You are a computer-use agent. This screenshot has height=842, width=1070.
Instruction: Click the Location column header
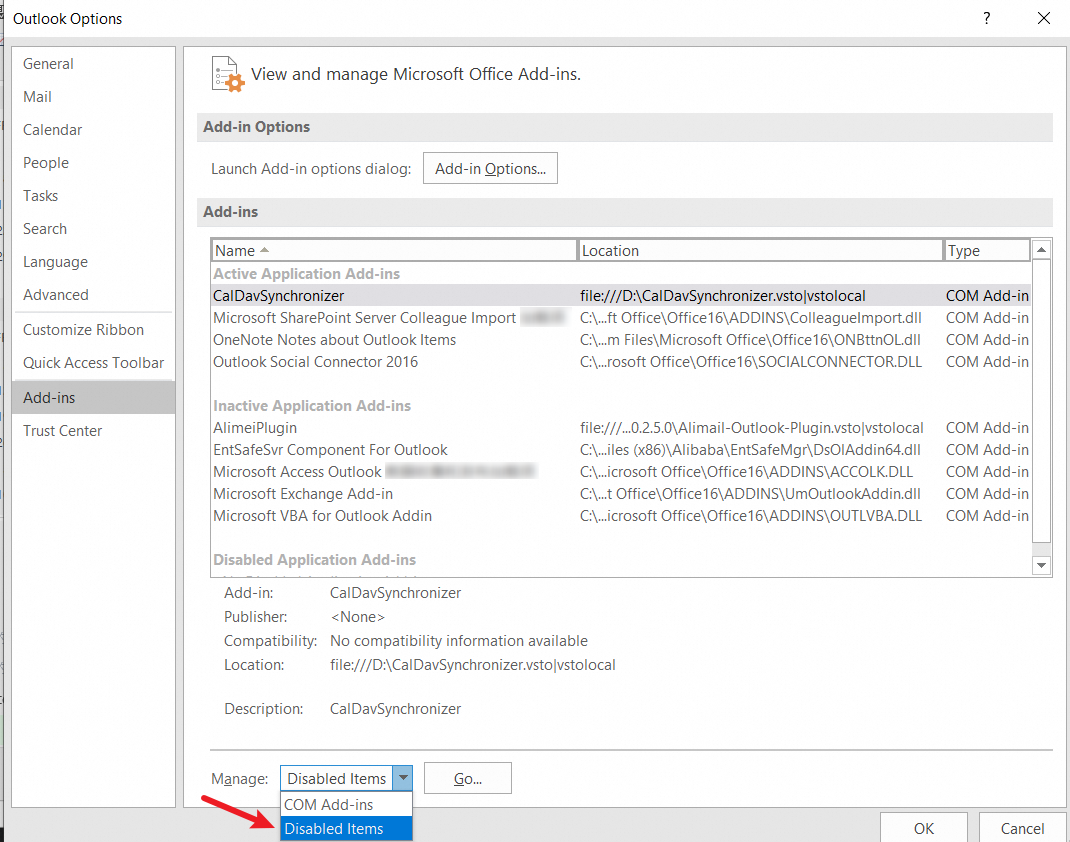pyautogui.click(x=760, y=250)
